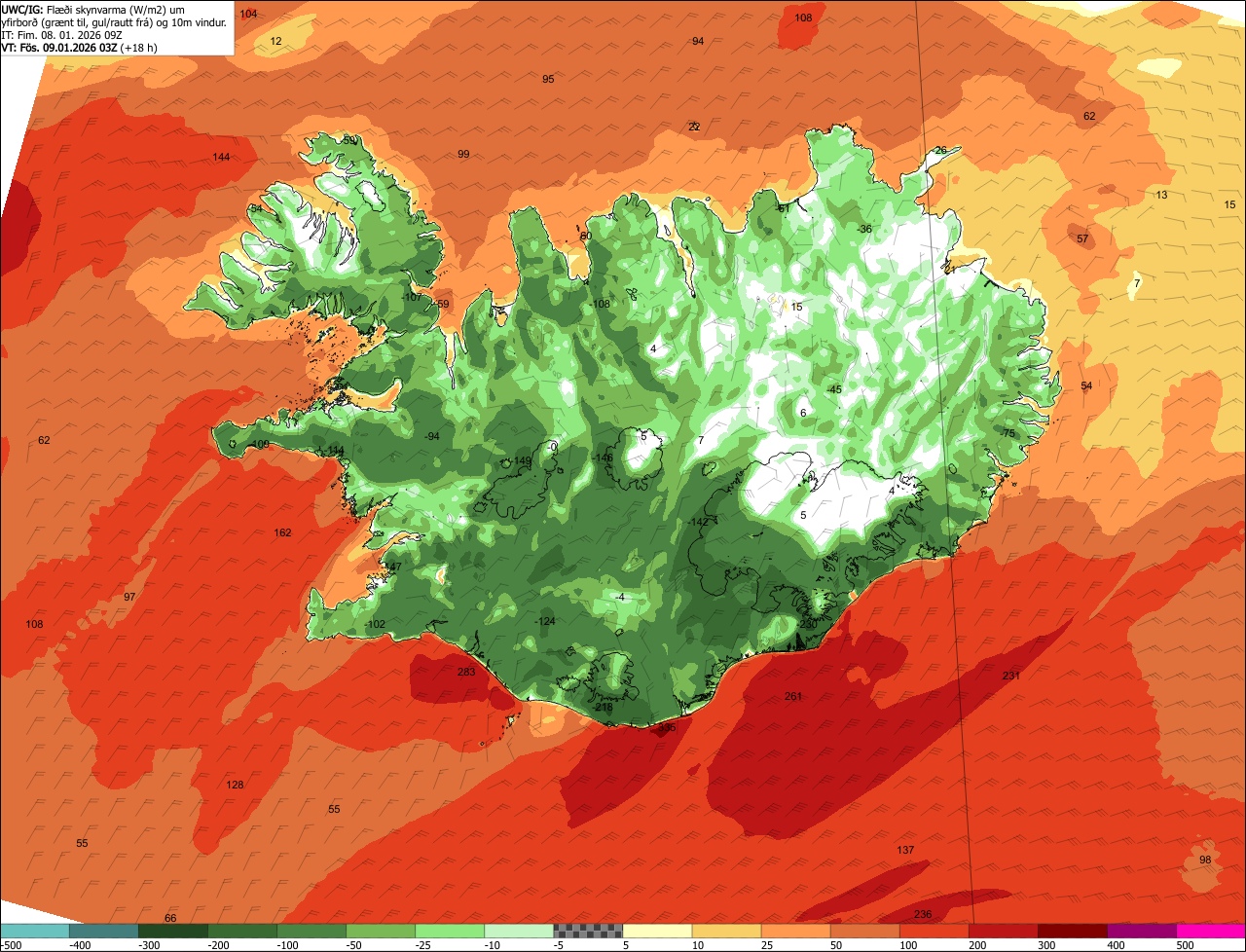Click the '162' value over Faxaflói bay
Viewport: 1246px width, 952px height.
282,532
